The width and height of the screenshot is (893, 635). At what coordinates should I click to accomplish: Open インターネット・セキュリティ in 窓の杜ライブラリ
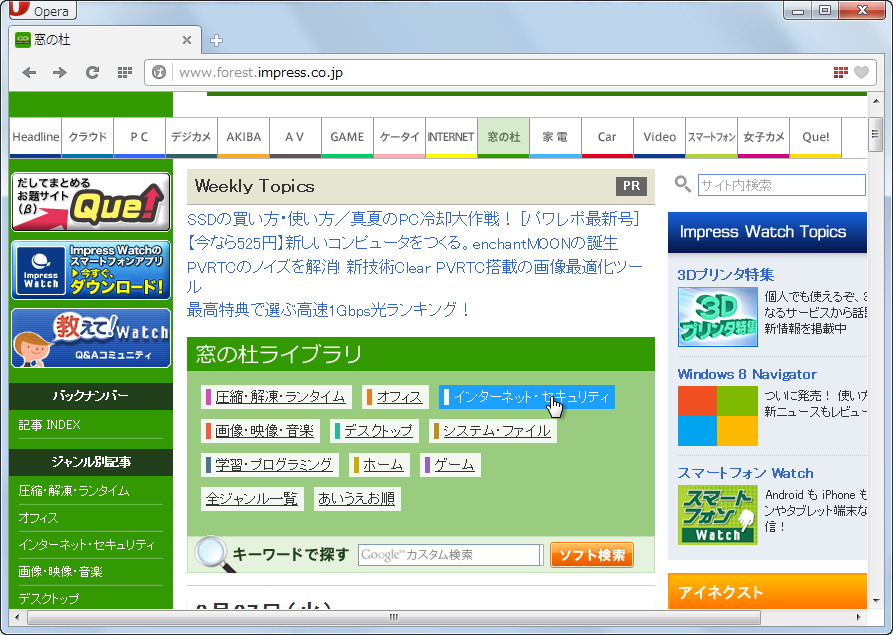(x=527, y=397)
